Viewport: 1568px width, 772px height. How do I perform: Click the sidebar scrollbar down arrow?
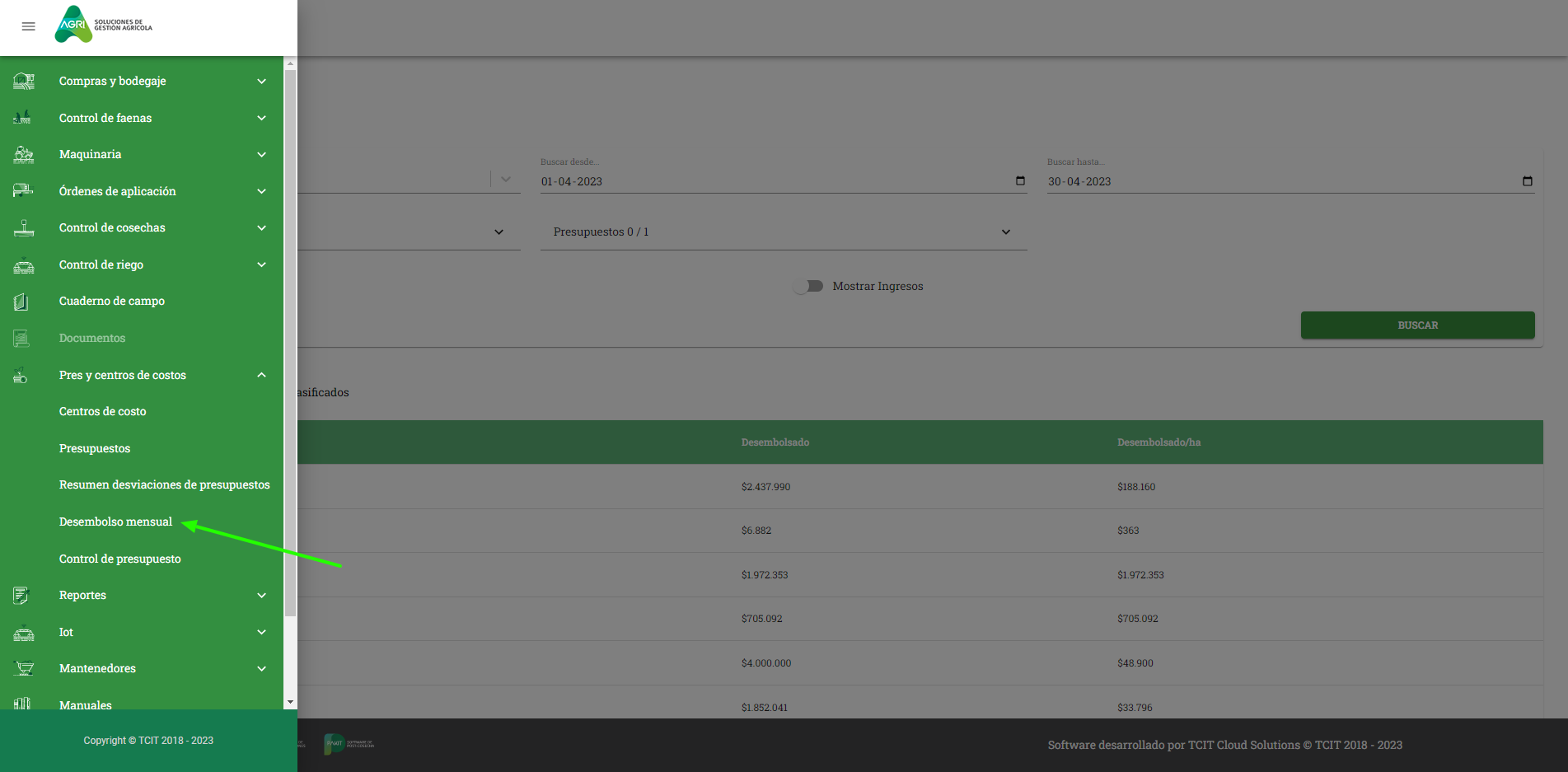click(290, 703)
